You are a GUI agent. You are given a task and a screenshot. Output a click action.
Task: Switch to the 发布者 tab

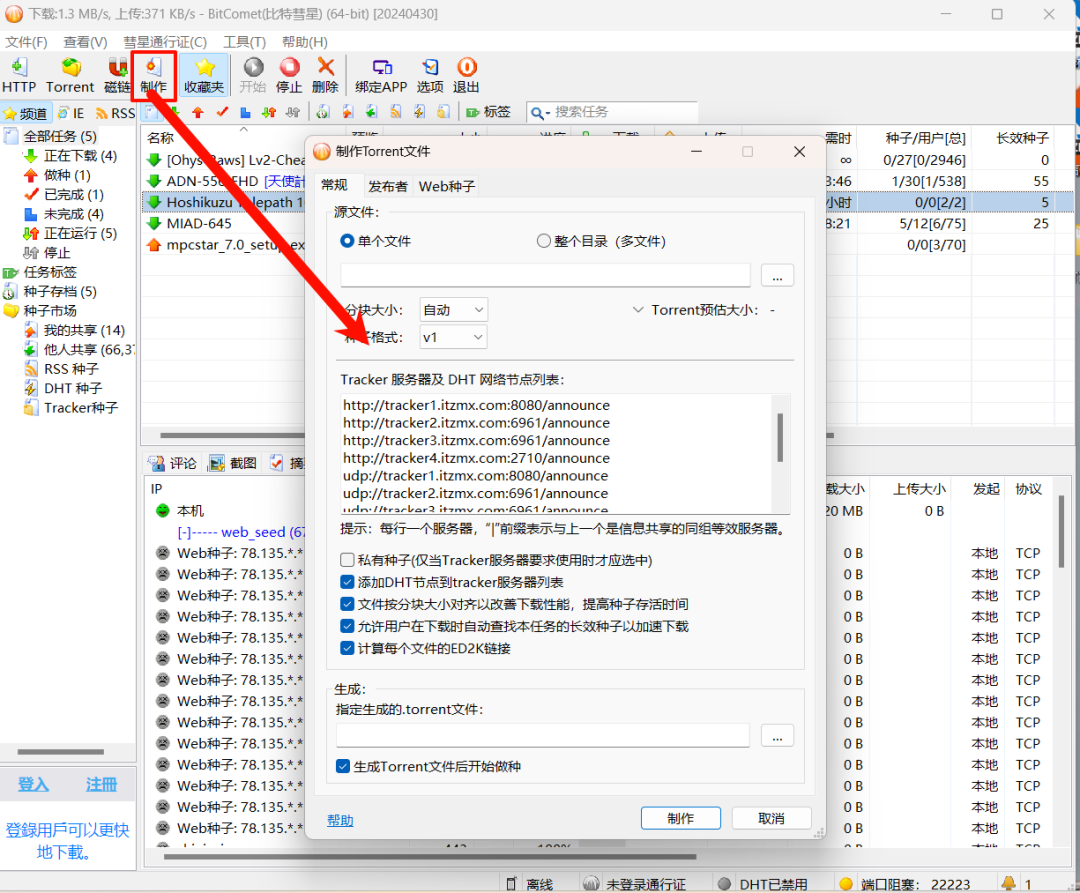(388, 186)
